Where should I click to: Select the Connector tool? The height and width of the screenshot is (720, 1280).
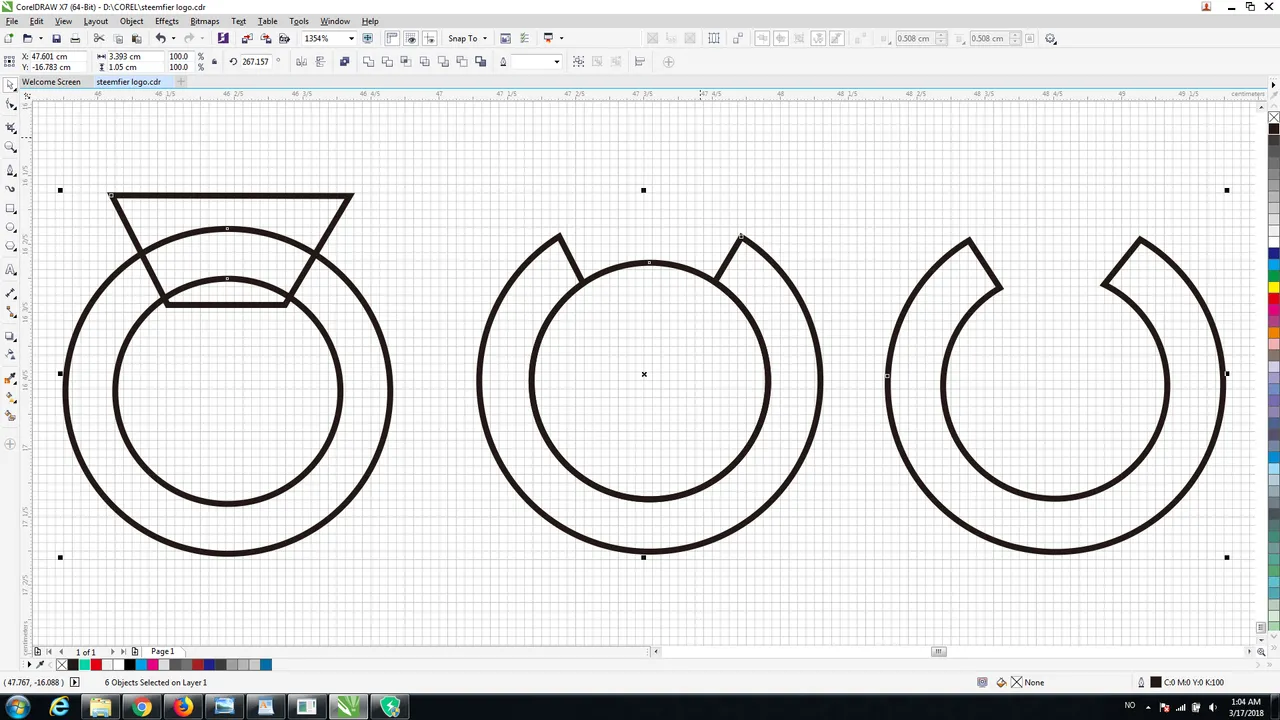tap(12, 313)
